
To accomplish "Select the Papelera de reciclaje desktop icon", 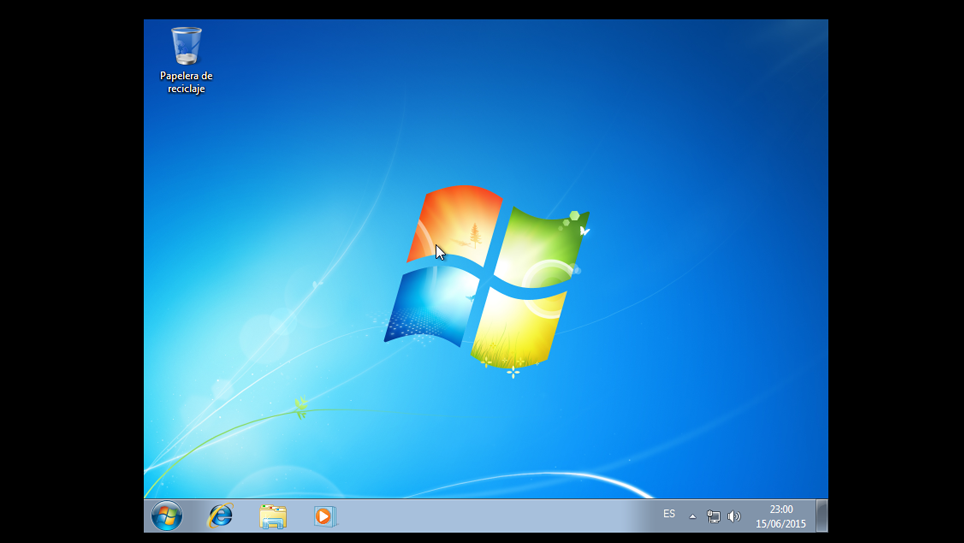I will 186,60.
